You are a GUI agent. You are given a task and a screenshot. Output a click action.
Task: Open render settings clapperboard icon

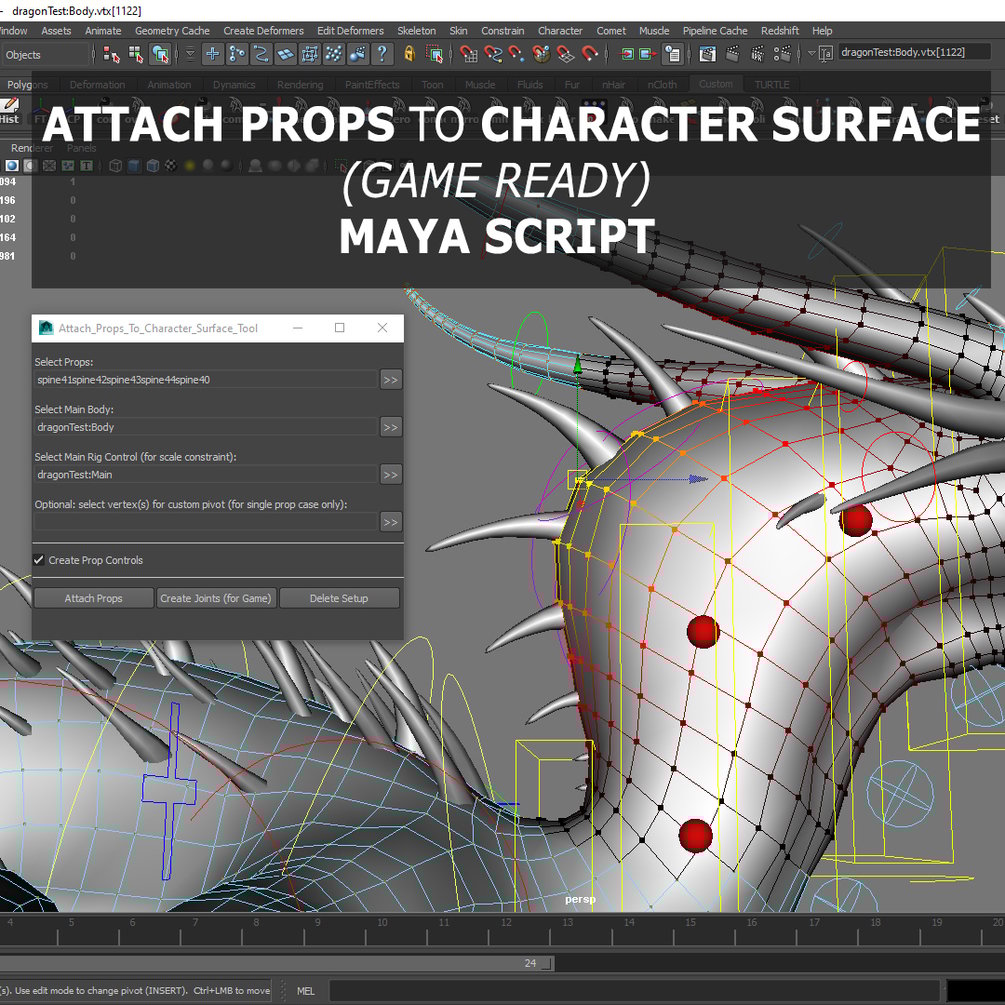[x=782, y=55]
